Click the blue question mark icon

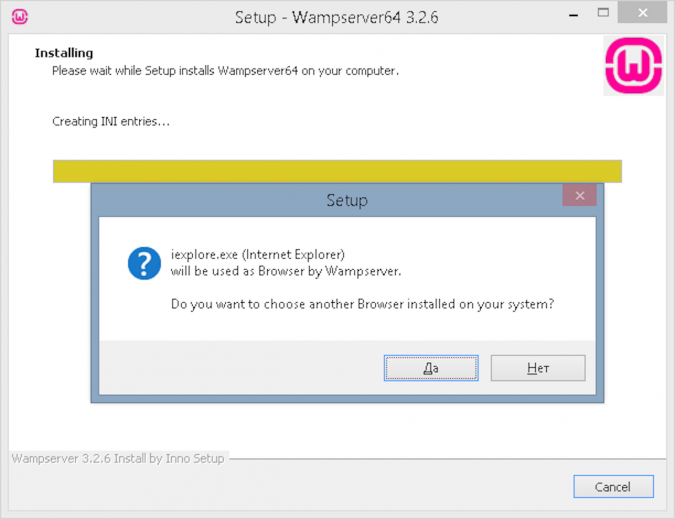point(144,263)
